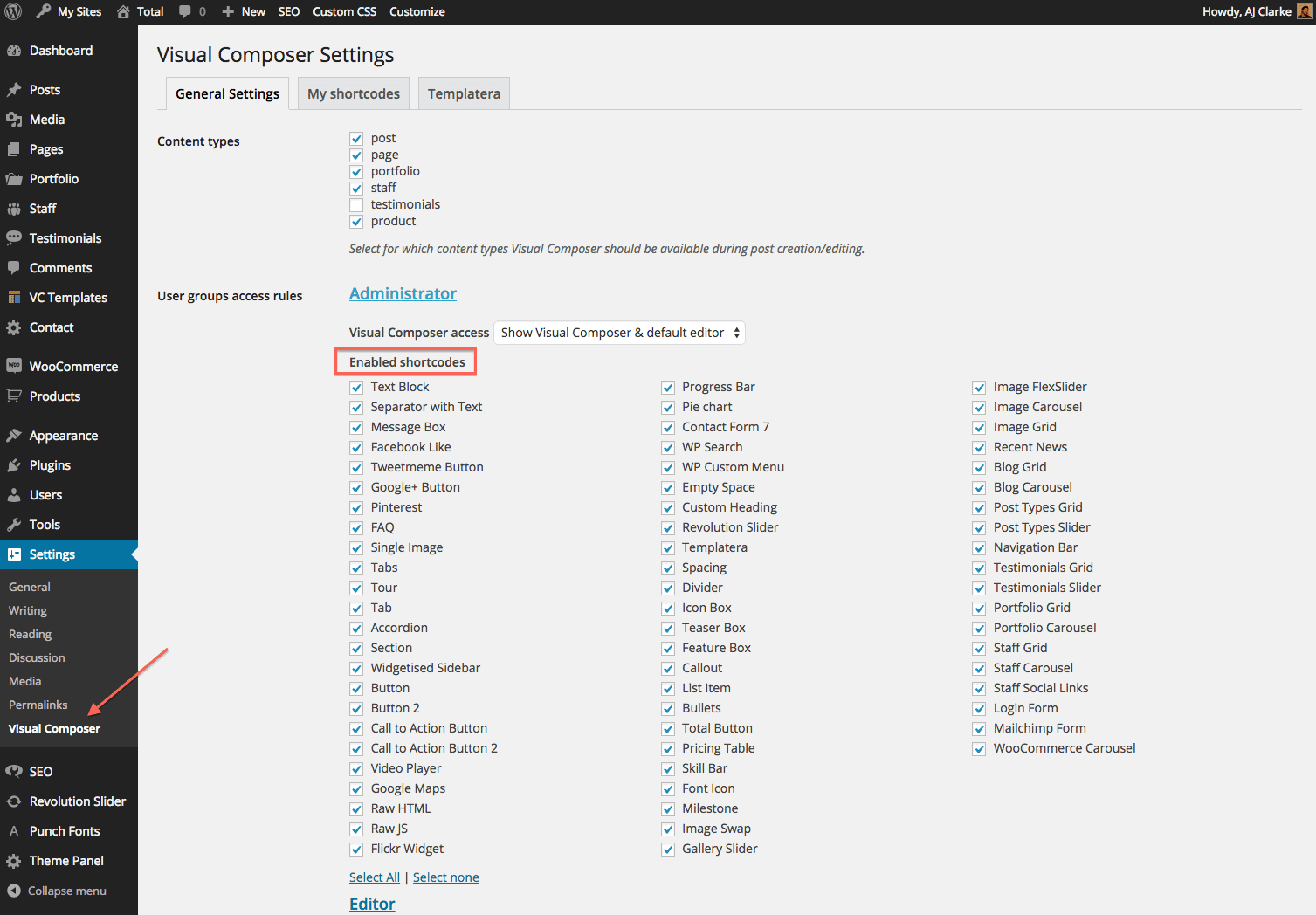Click the Portfolio folder icon
This screenshot has height=915, width=1316.
[x=14, y=179]
